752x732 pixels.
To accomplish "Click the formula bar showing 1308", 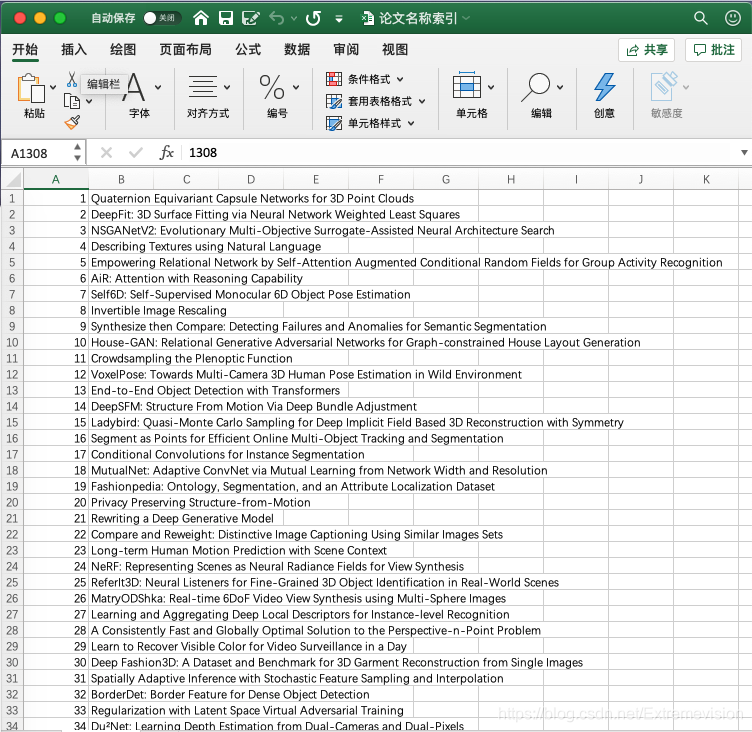I will 460,153.
